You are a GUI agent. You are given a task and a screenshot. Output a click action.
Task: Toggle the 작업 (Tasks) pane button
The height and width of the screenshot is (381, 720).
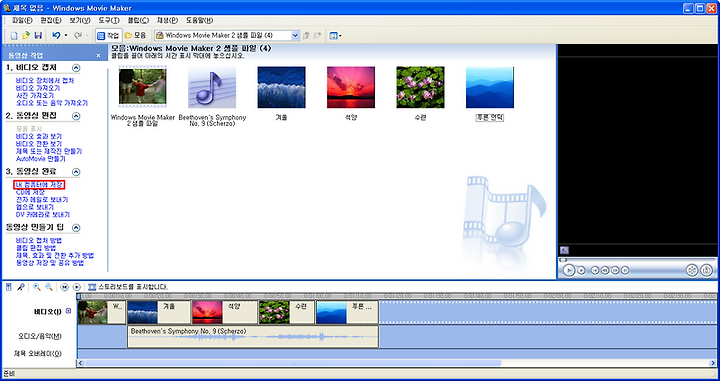pos(108,35)
